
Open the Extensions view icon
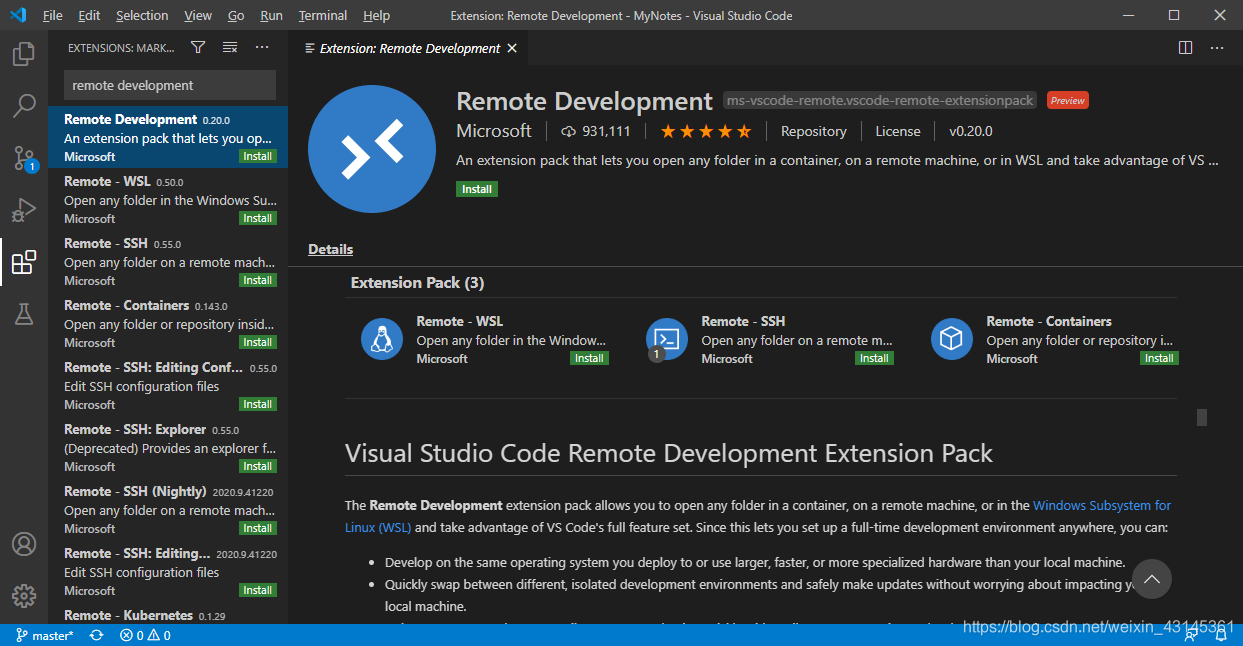coord(24,263)
